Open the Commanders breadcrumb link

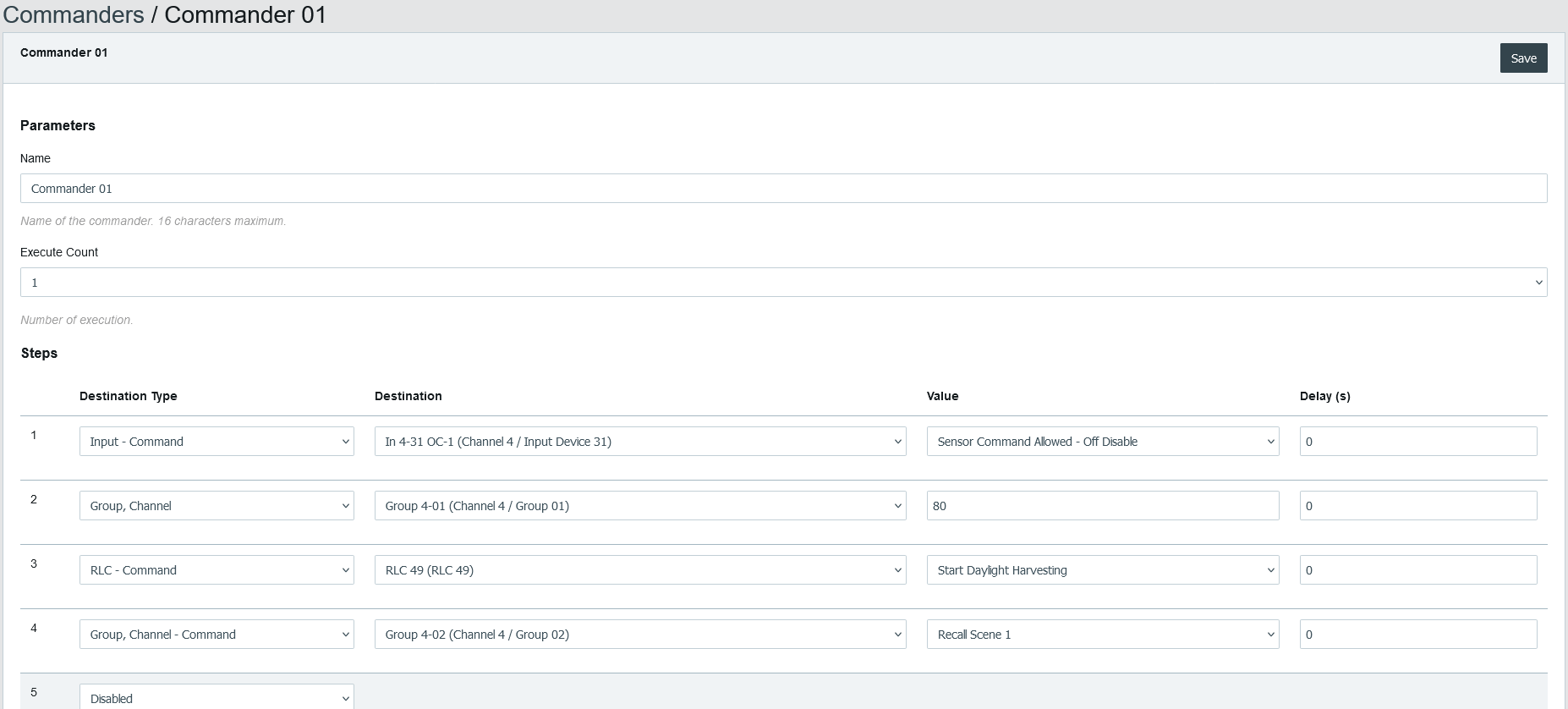(x=74, y=15)
